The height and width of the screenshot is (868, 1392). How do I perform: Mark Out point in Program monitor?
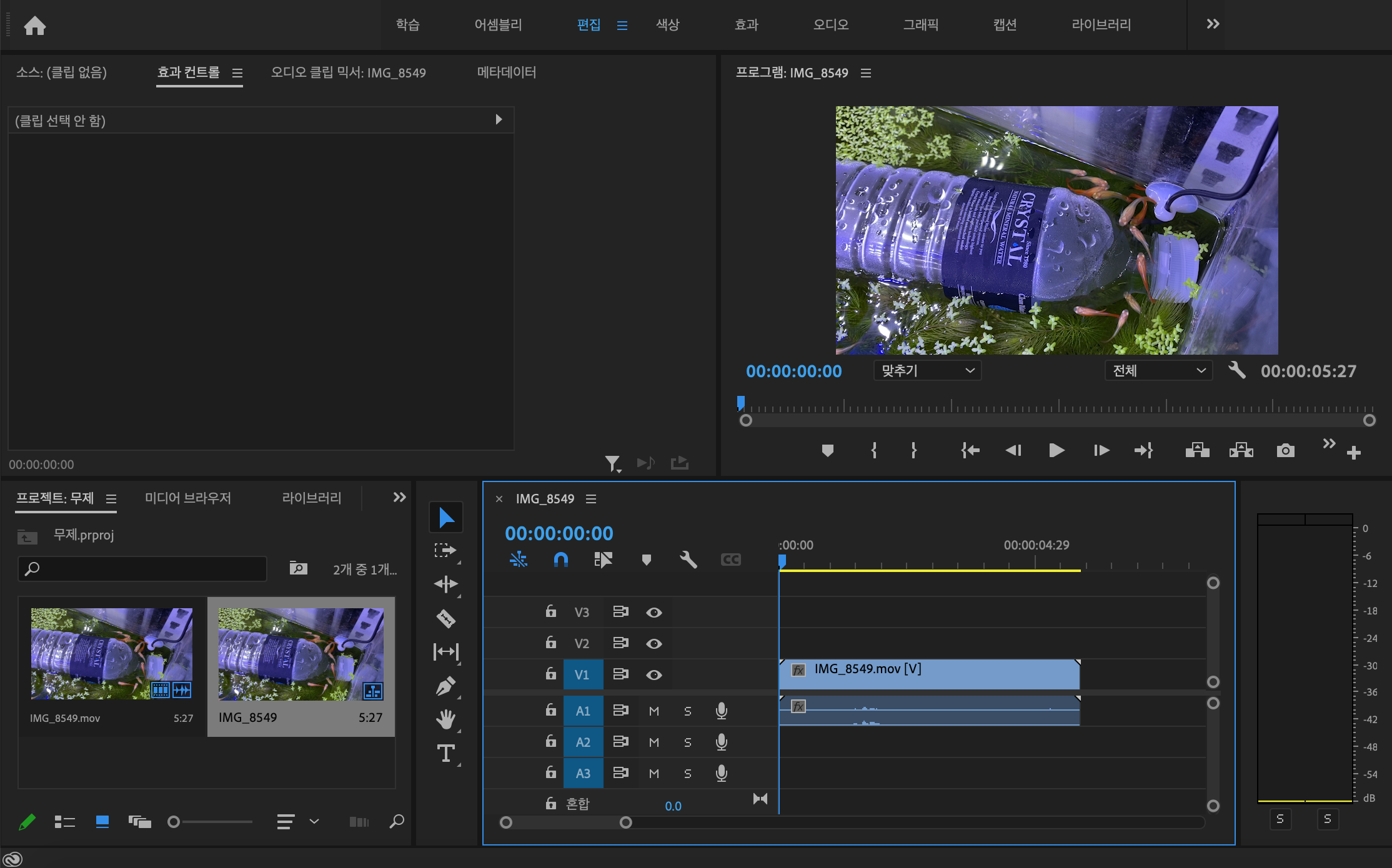pos(913,450)
